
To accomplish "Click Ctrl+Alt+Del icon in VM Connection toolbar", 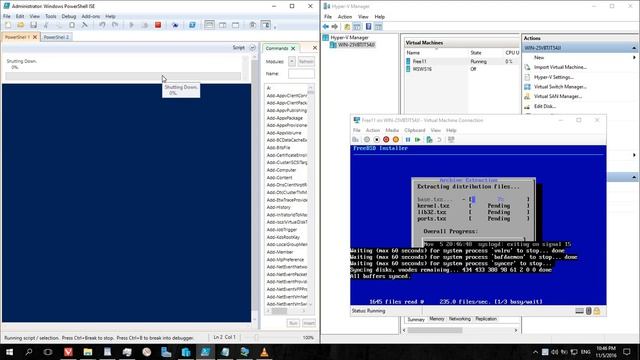I will [x=356, y=140].
